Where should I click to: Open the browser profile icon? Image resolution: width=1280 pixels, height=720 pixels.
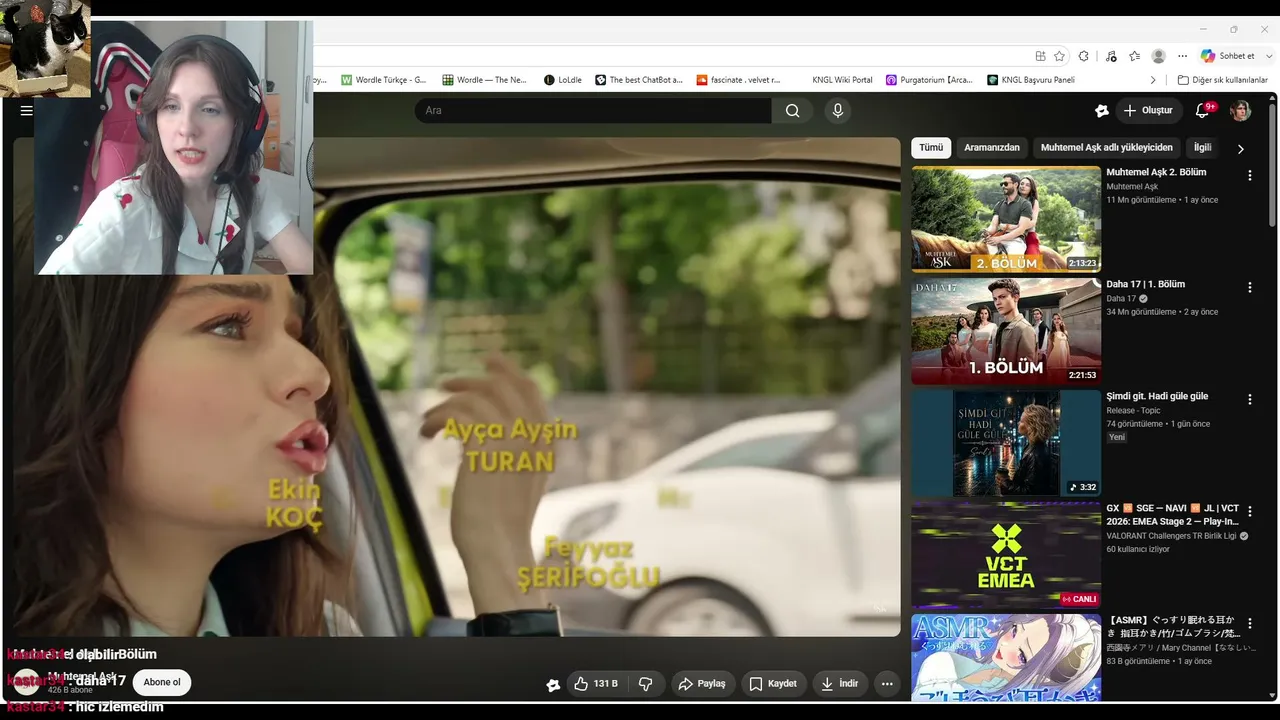click(x=1158, y=56)
